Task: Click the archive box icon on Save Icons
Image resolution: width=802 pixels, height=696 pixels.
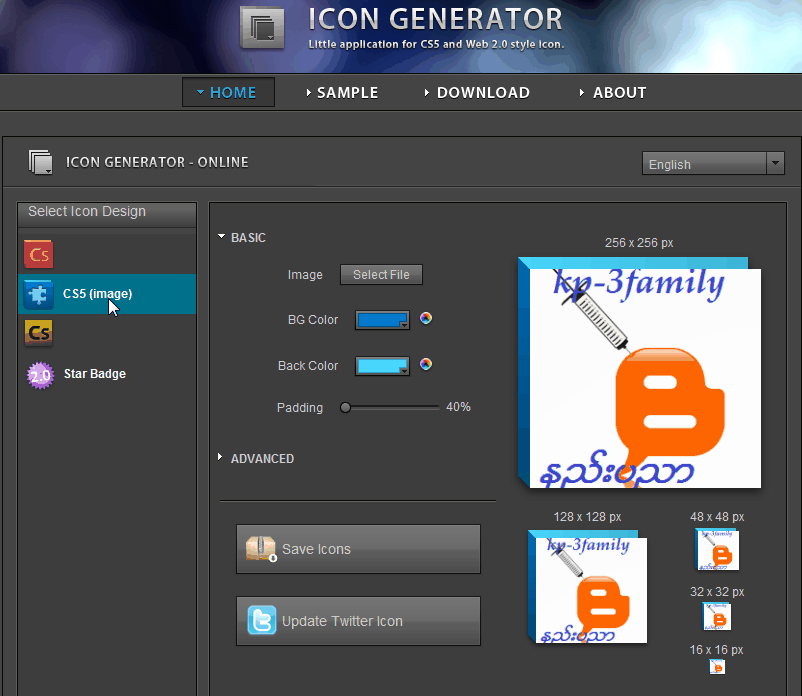Action: (261, 549)
